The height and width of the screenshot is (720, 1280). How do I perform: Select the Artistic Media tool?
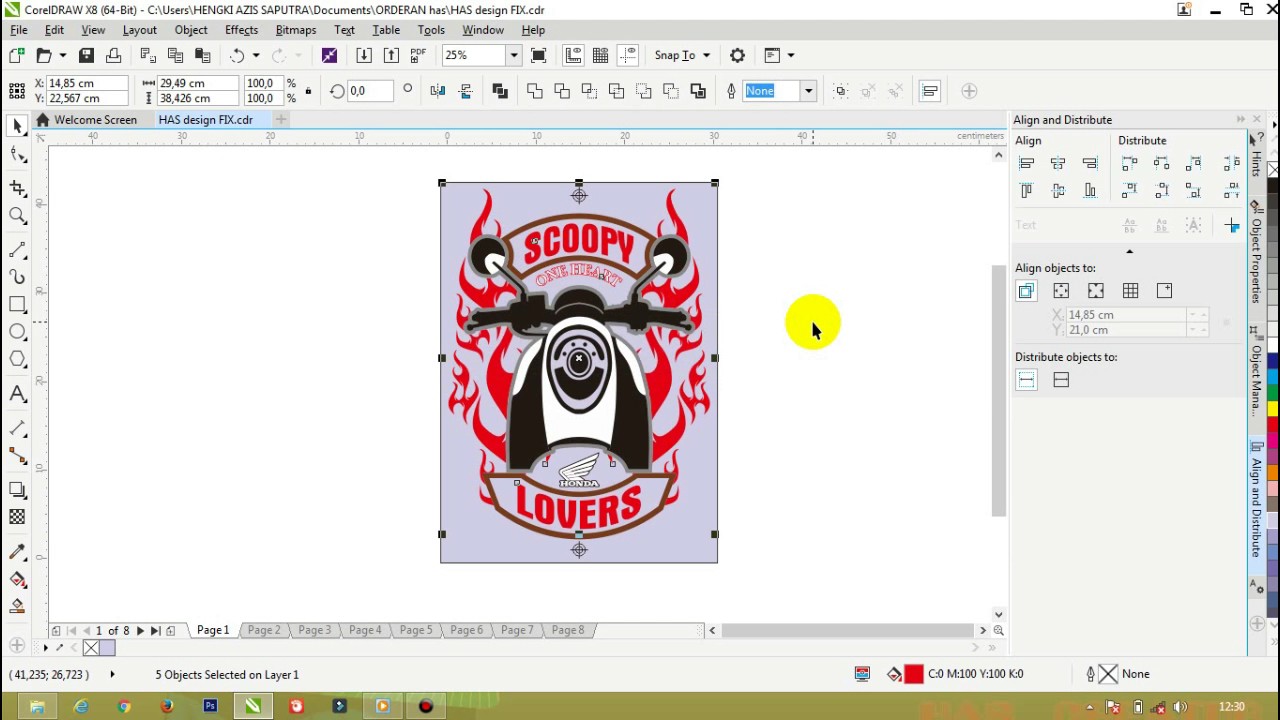pyautogui.click(x=17, y=277)
